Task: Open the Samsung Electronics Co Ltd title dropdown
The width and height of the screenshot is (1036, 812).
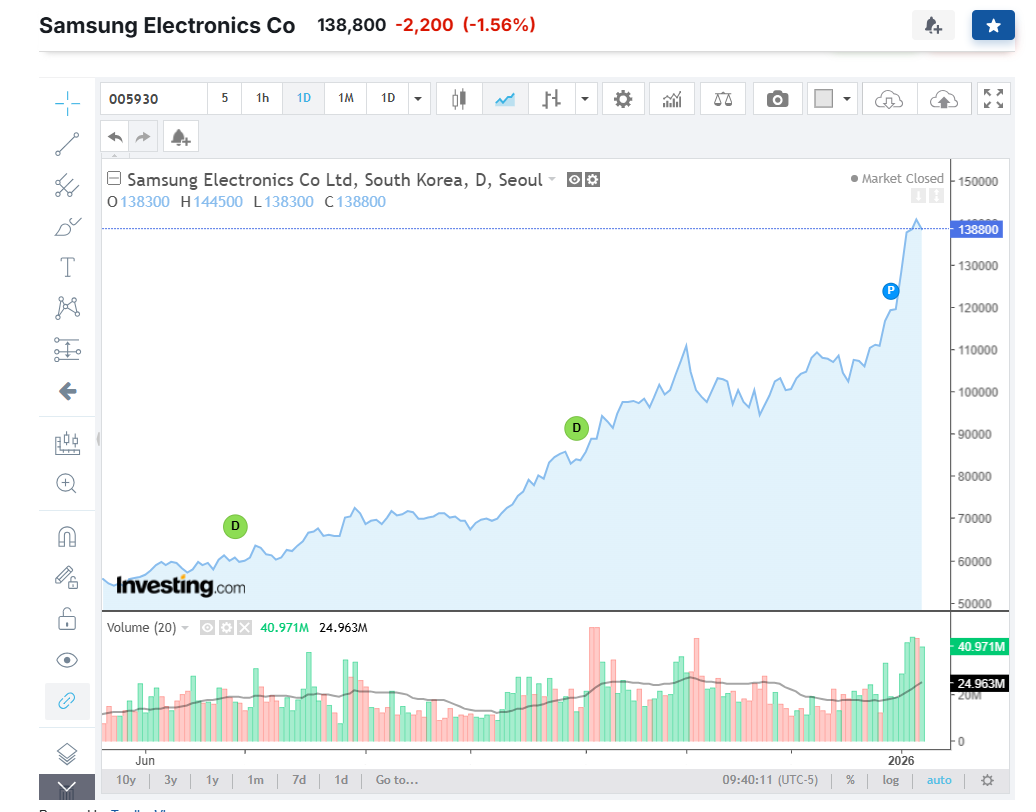Action: [x=552, y=180]
